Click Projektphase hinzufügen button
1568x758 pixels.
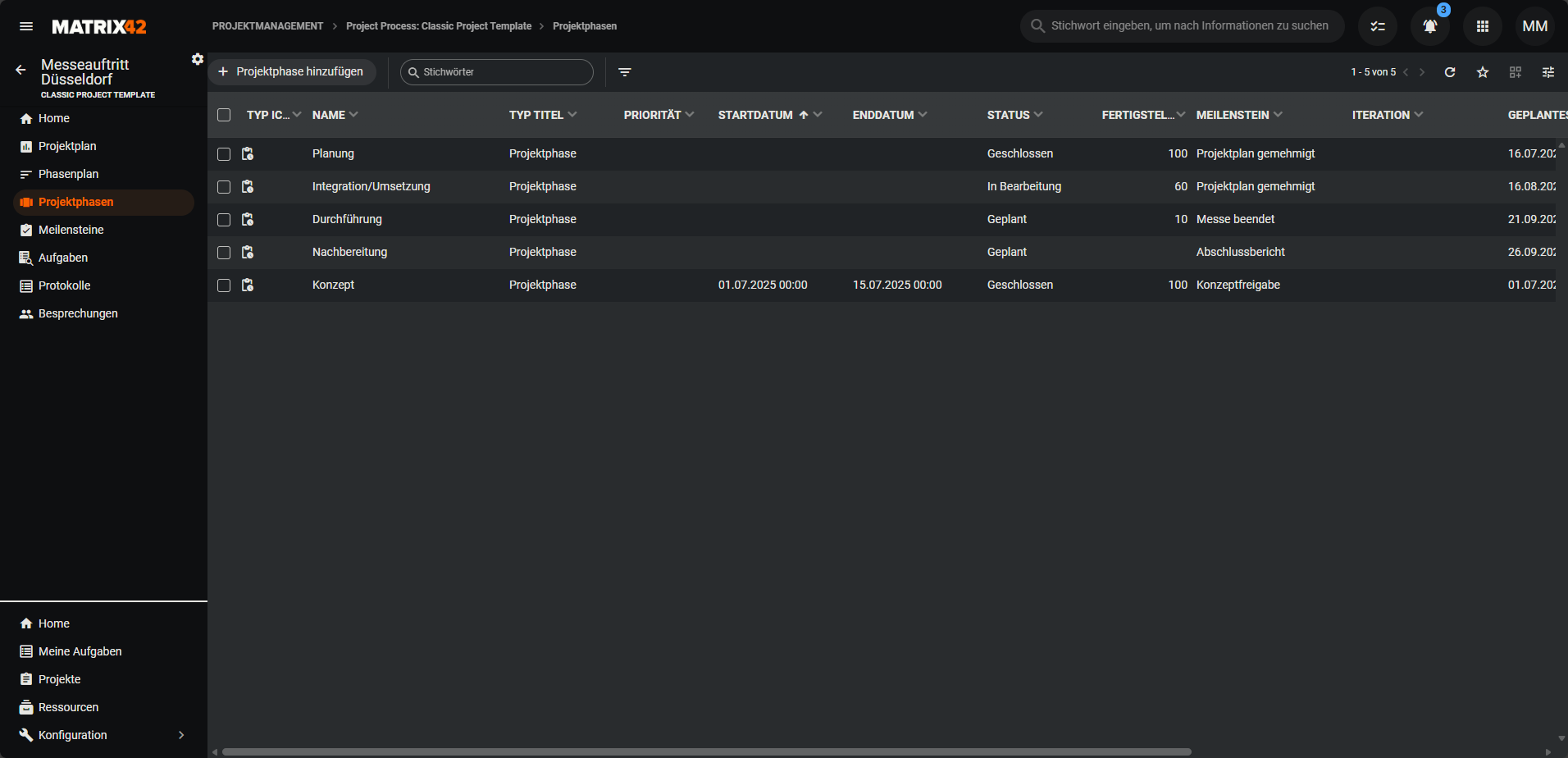[x=291, y=72]
